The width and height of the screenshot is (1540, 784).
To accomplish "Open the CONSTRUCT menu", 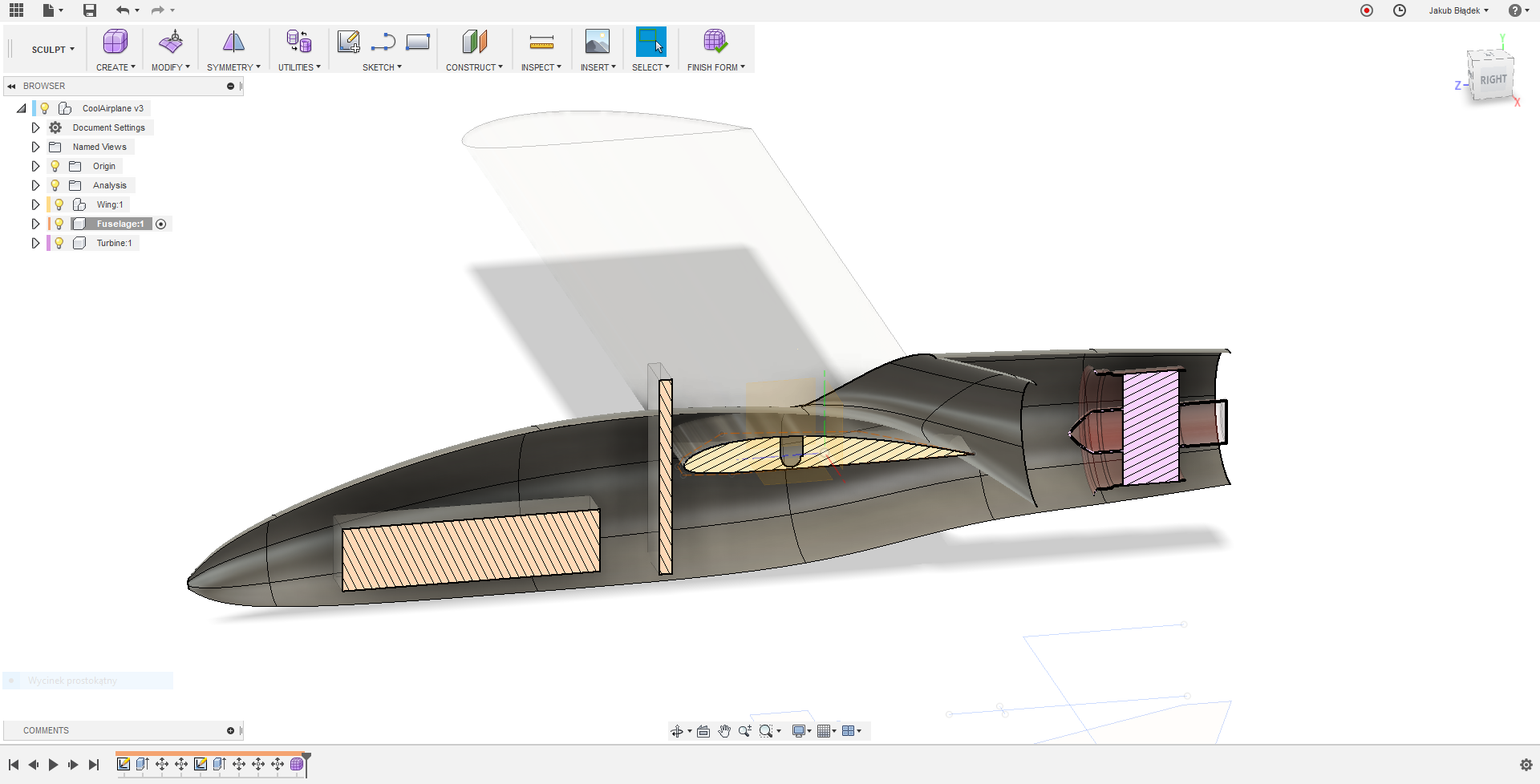I will click(474, 67).
